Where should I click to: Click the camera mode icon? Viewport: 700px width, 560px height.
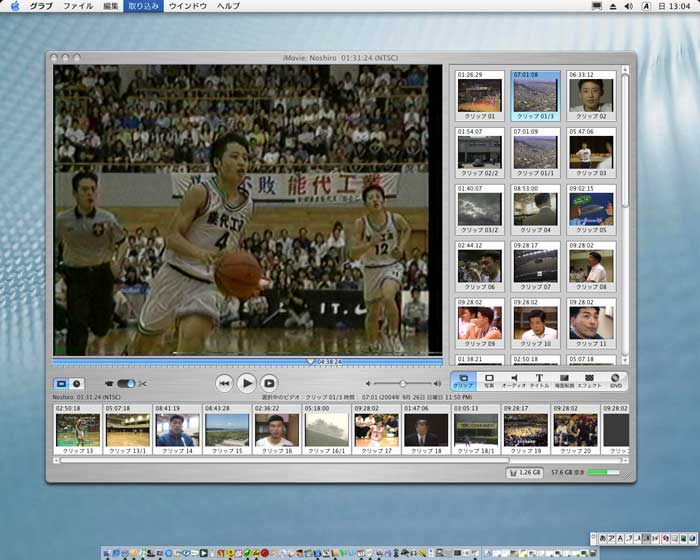tap(109, 384)
